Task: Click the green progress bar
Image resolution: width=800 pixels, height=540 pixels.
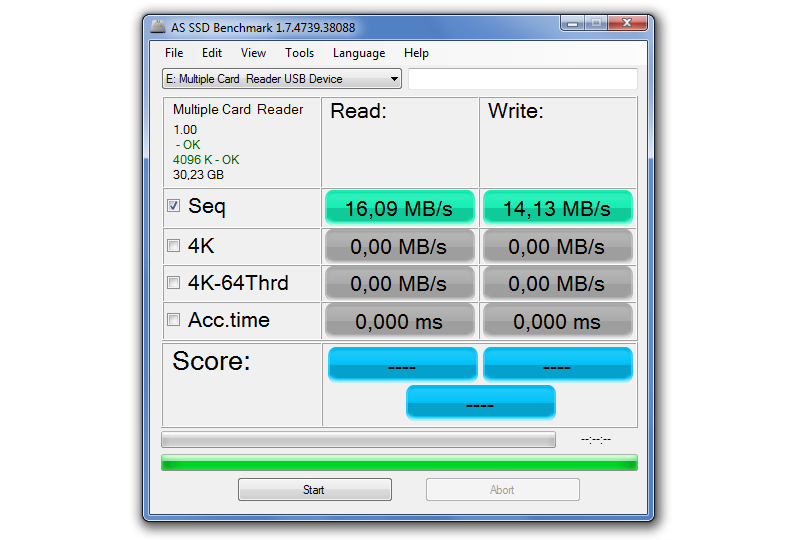Action: [399, 462]
